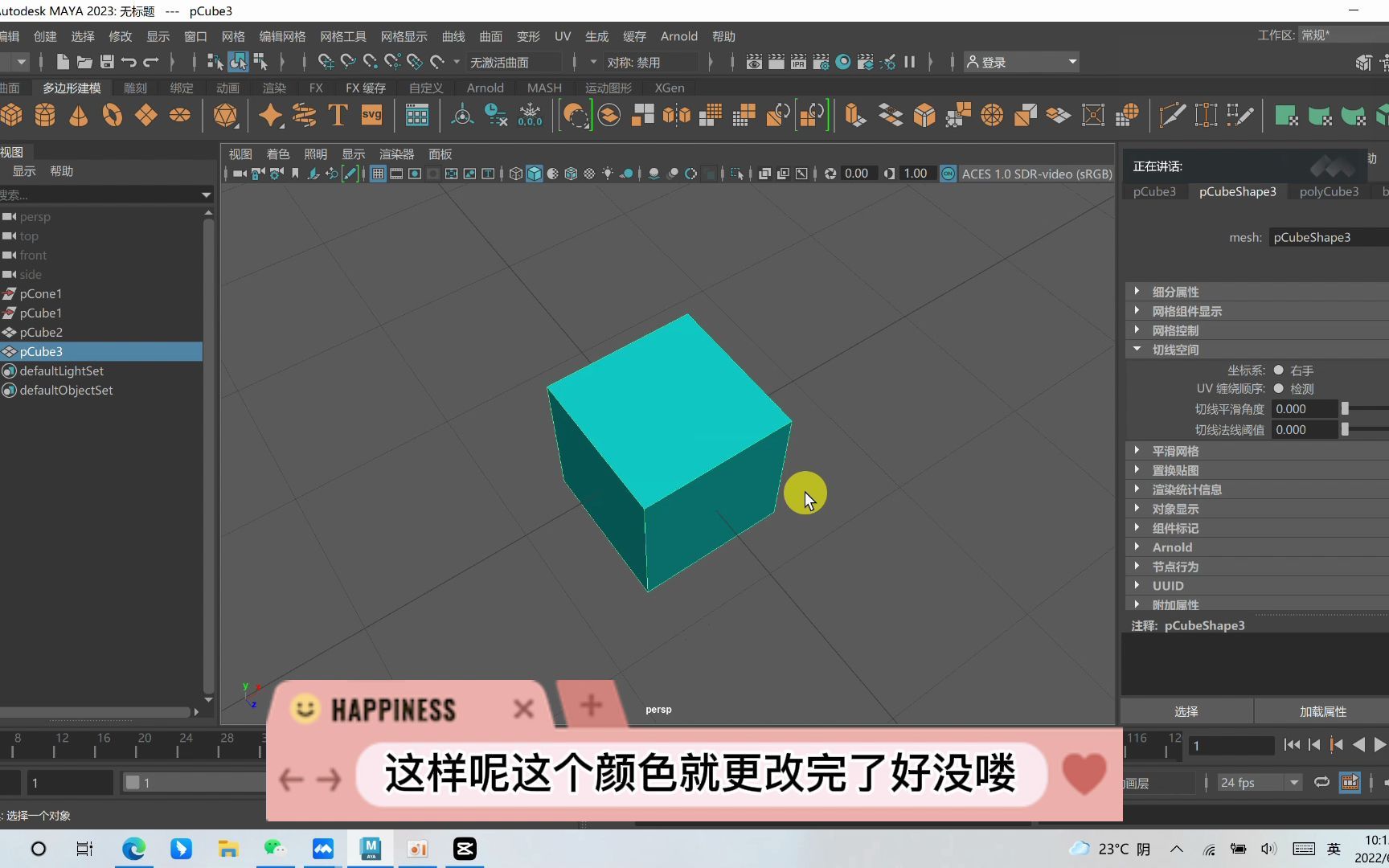Switch to the Arnold menu
The width and height of the screenshot is (1389, 868).
pos(678,36)
